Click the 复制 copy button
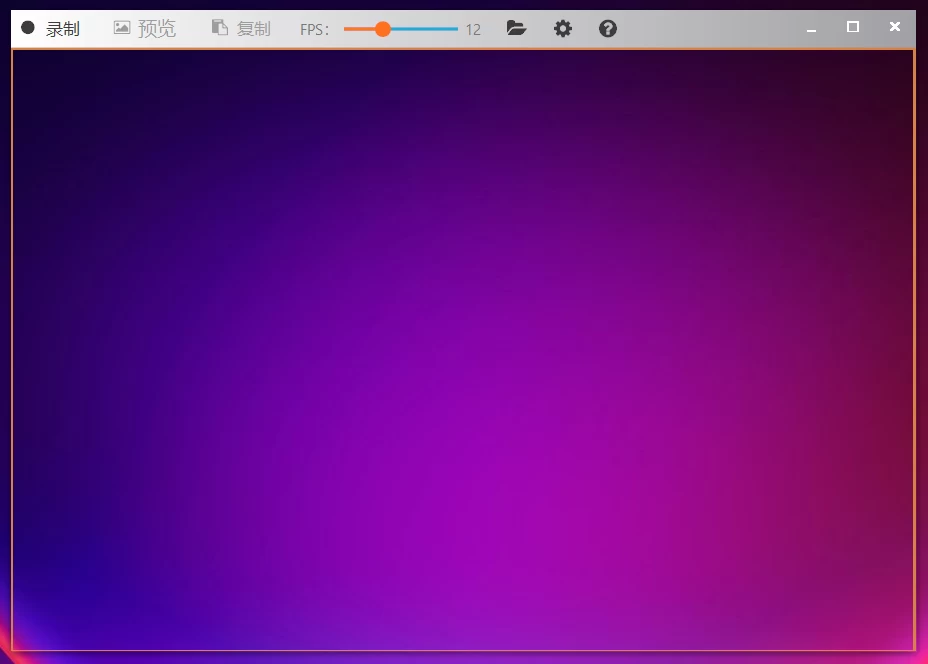928x664 pixels. click(241, 28)
